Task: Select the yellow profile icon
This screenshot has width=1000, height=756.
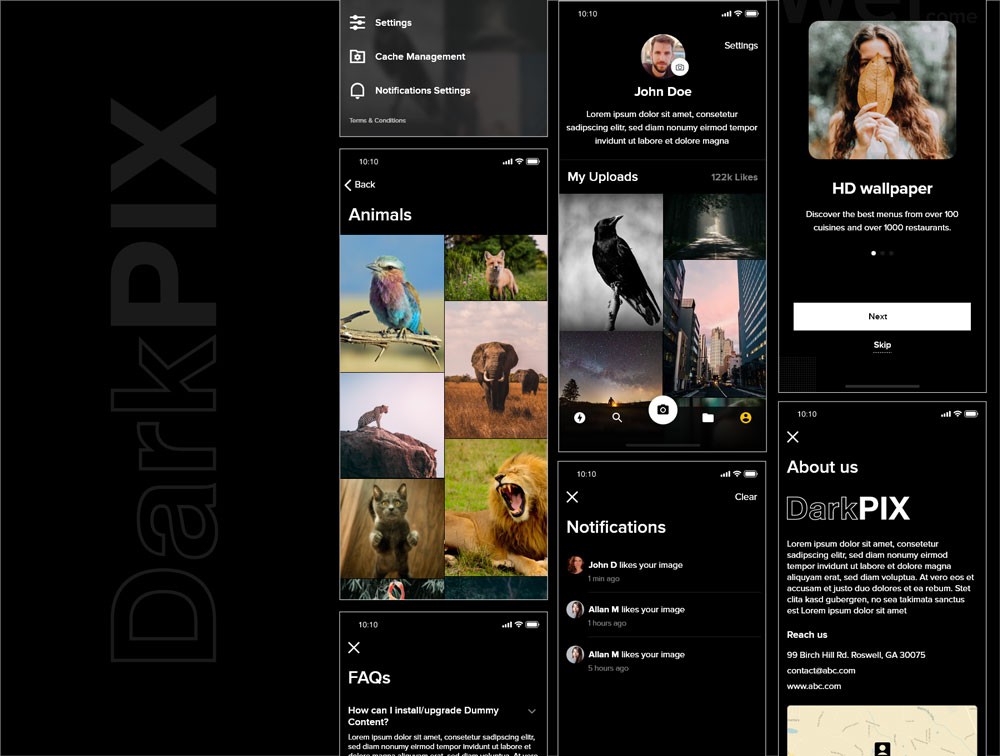Action: tap(745, 418)
